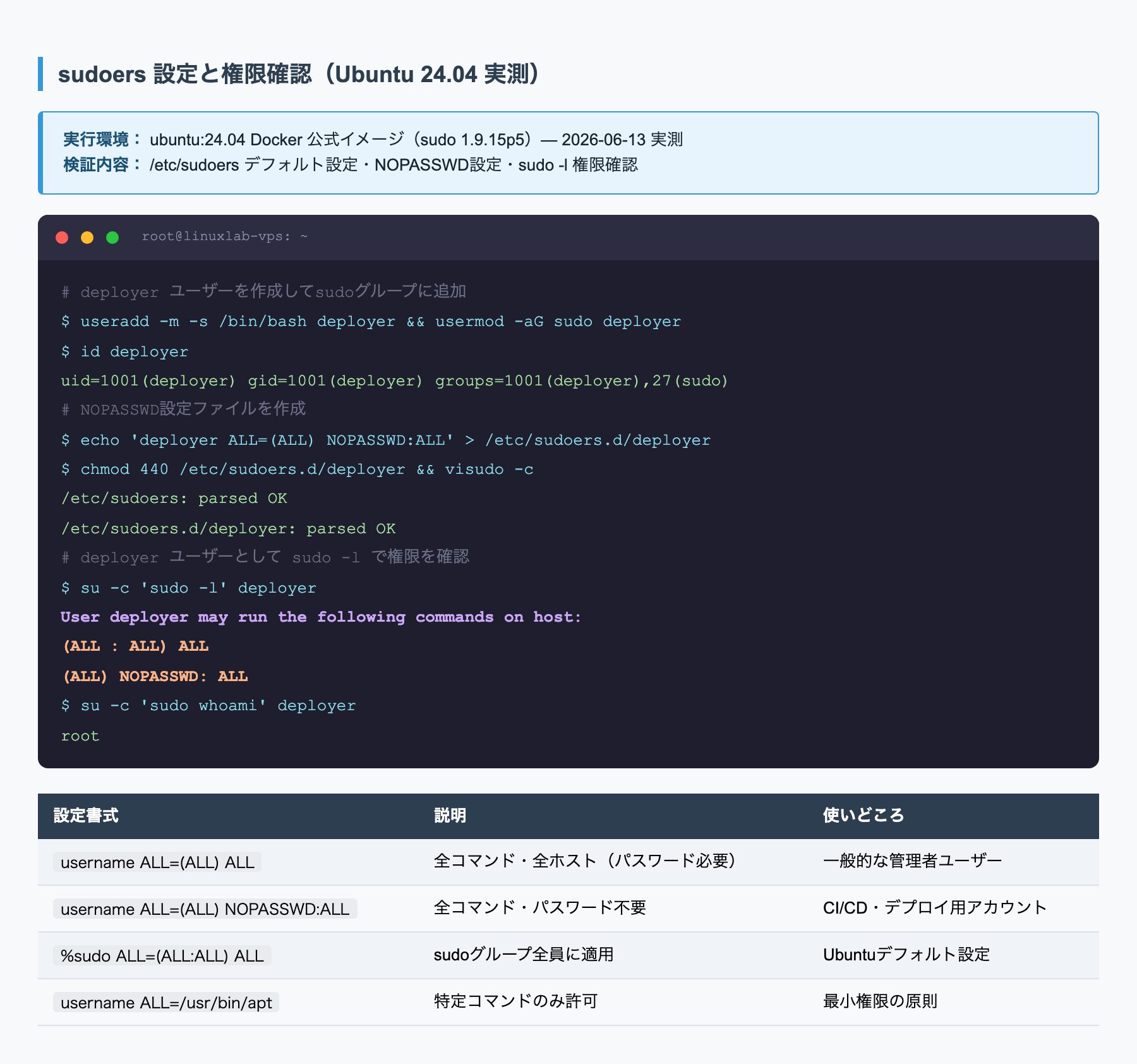Click the cell sudoグループ全員に適用
The height and width of the screenshot is (1064, 1137).
524,955
